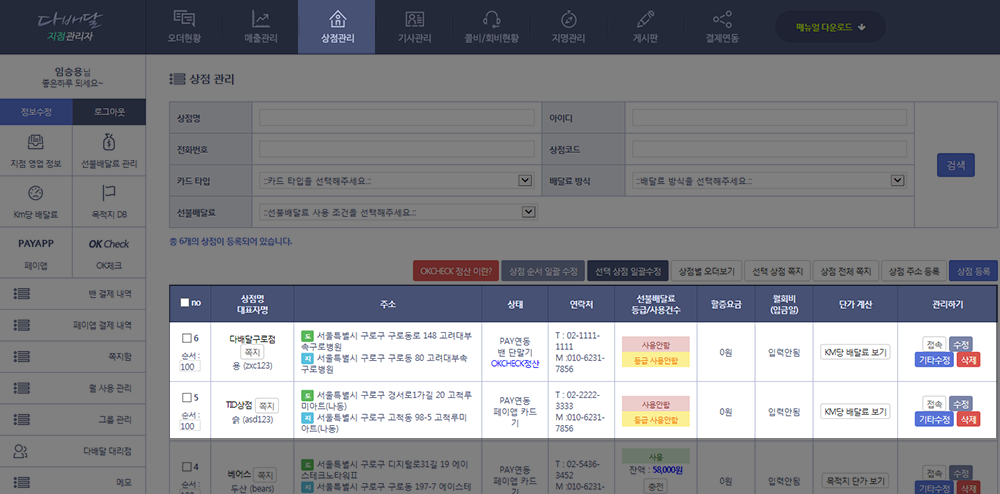This screenshot has height=494, width=1000.
Task: Open the 선불배달료 condition dropdown
Action: 399,212
